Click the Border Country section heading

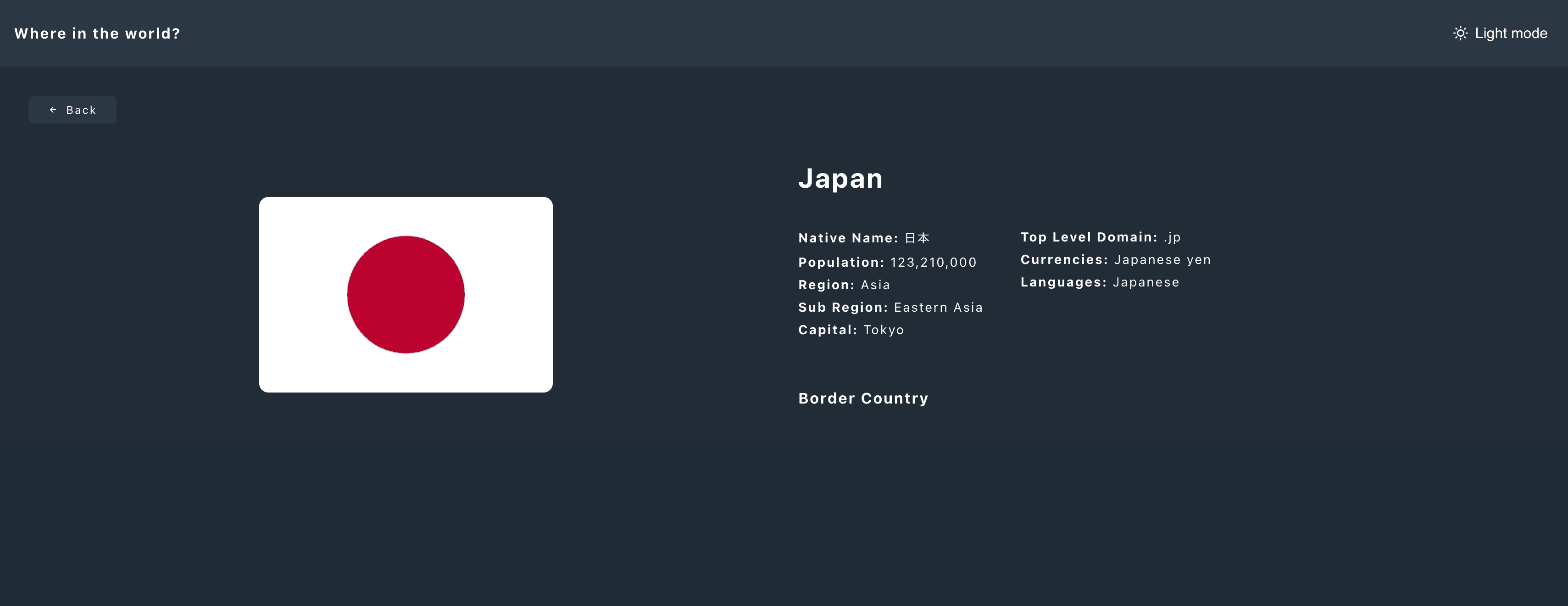tap(863, 398)
